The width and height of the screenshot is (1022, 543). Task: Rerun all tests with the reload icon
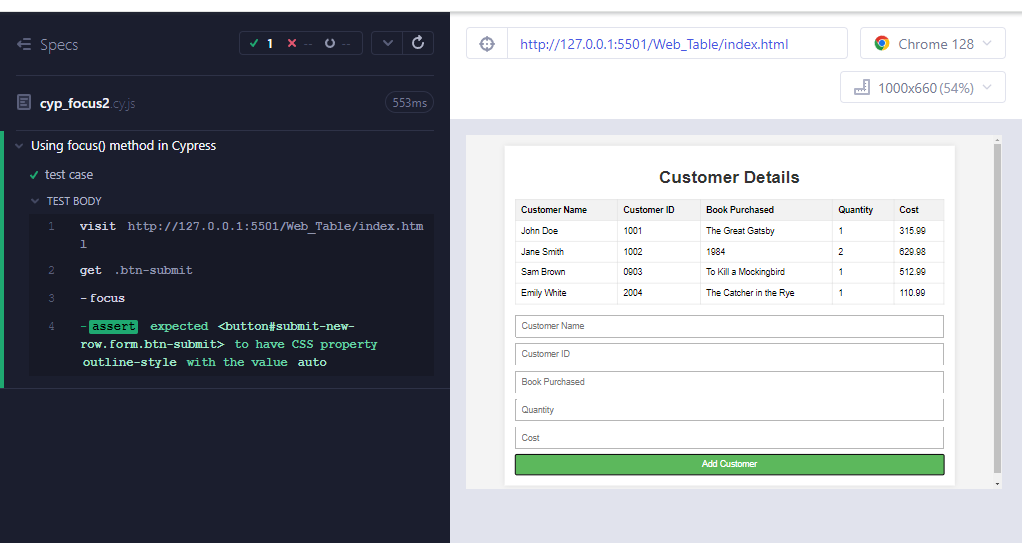pos(418,43)
